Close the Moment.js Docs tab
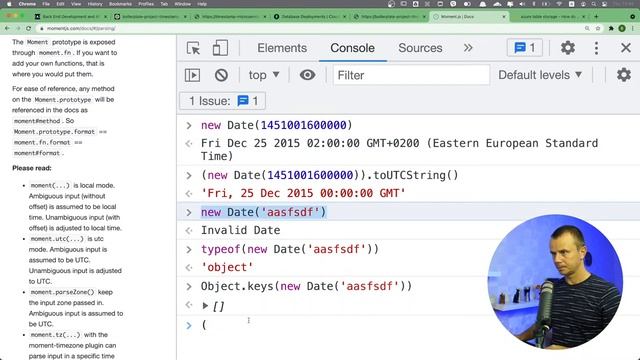The image size is (640, 360). tap(504, 17)
